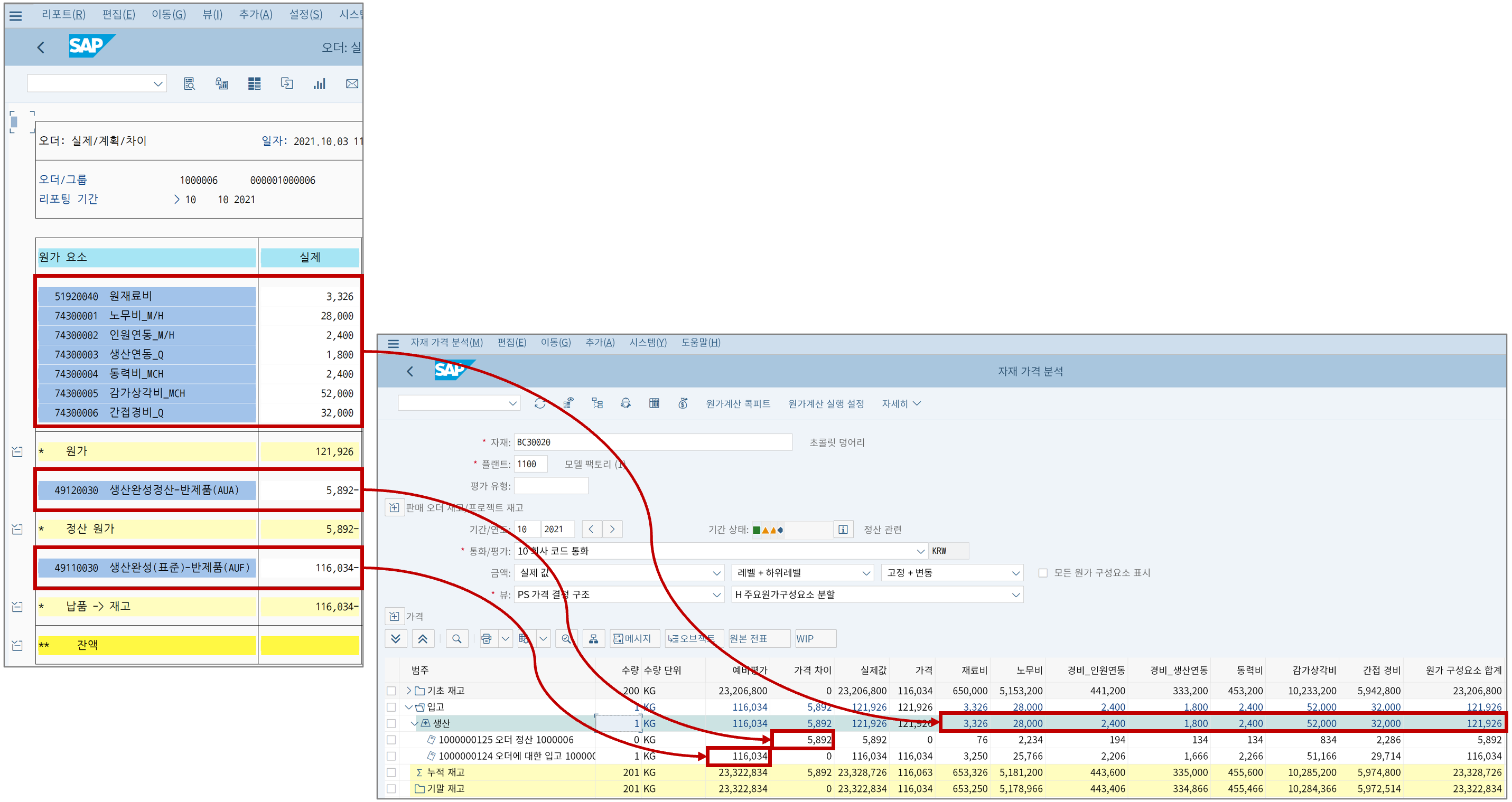Collapse the 정산 원가 subtotal row icon

[x=17, y=529]
